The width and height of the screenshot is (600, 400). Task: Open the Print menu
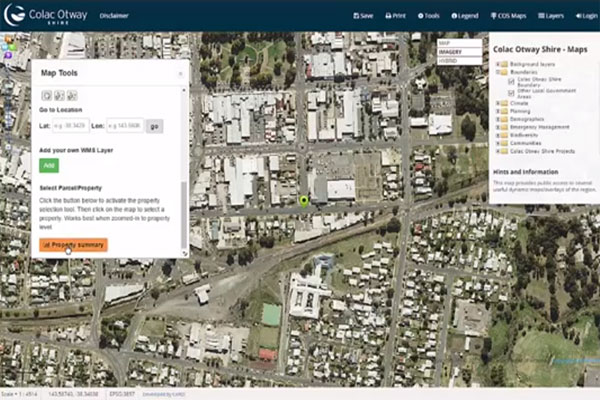(x=396, y=16)
